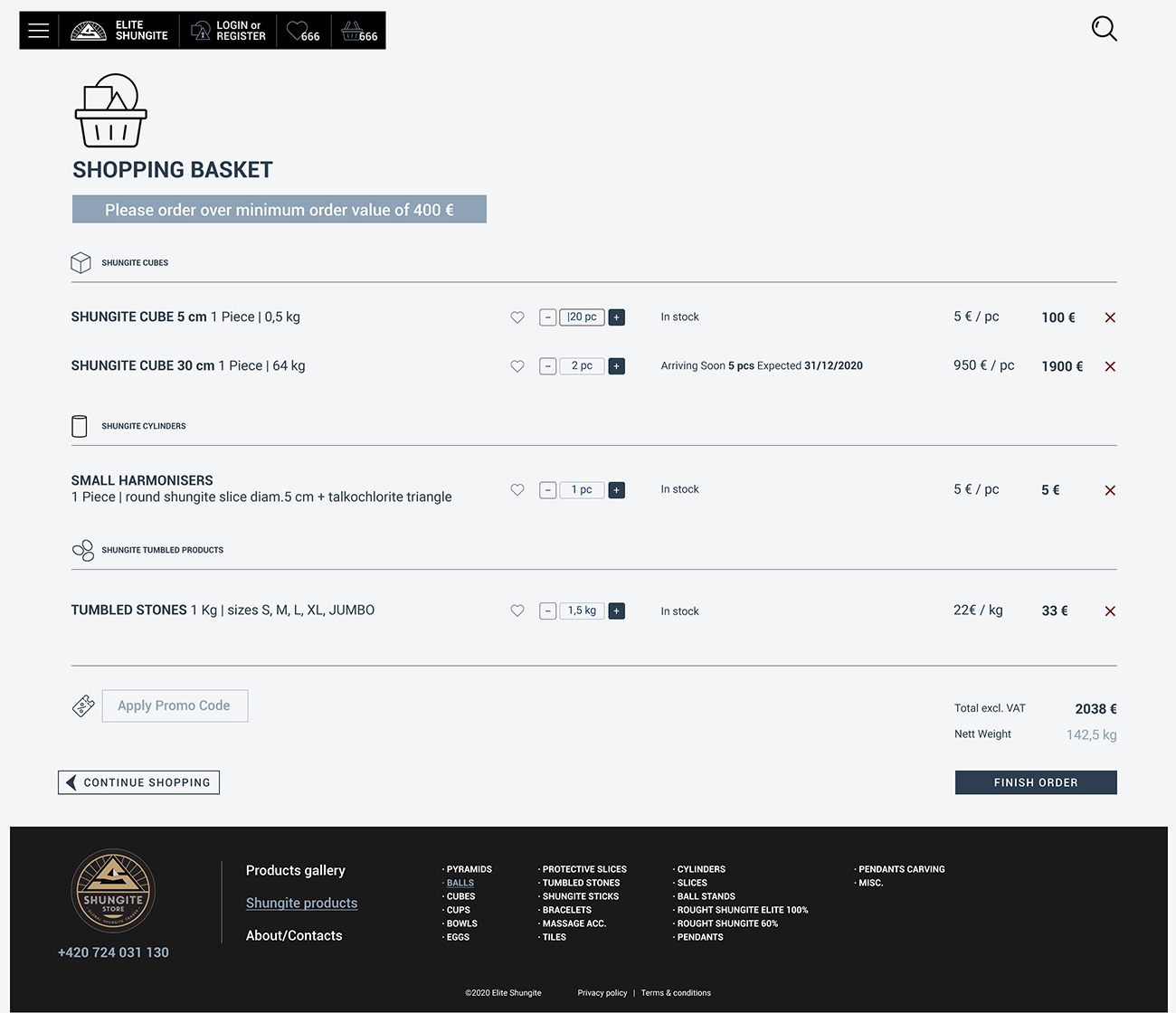Click the Apply Promo Code field

(175, 705)
